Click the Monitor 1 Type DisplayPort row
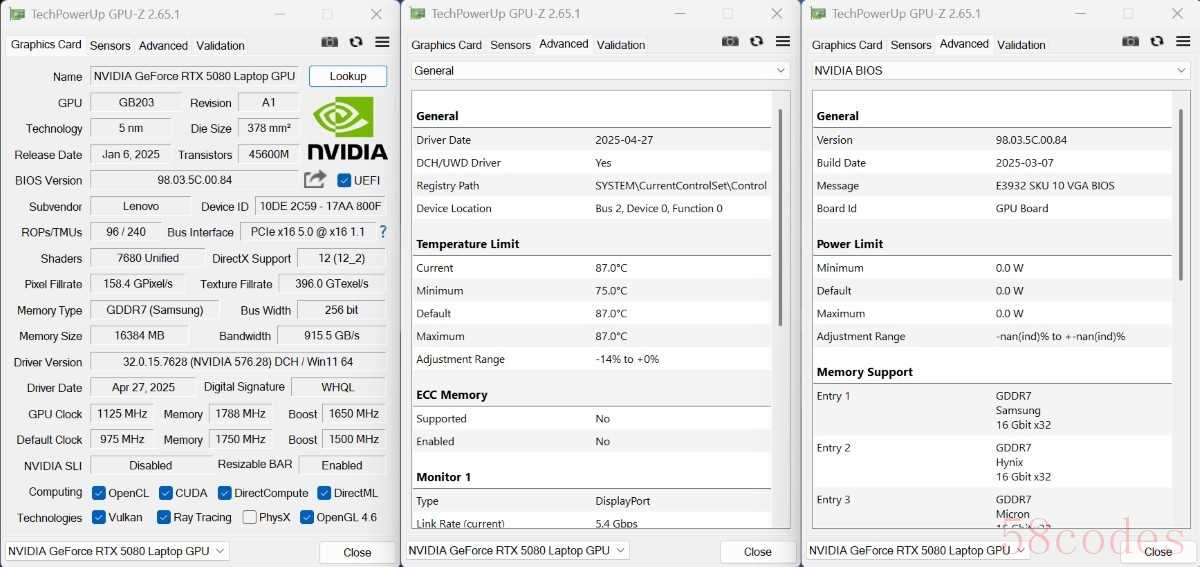The height and width of the screenshot is (567, 1200). coord(593,501)
